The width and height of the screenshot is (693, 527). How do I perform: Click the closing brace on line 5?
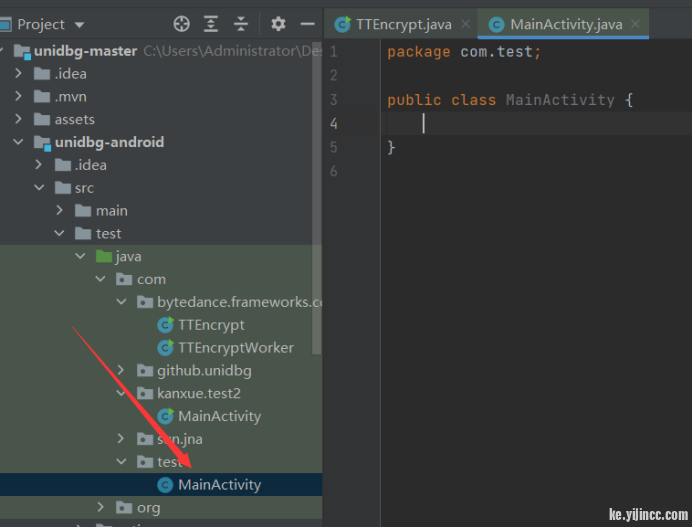click(391, 147)
